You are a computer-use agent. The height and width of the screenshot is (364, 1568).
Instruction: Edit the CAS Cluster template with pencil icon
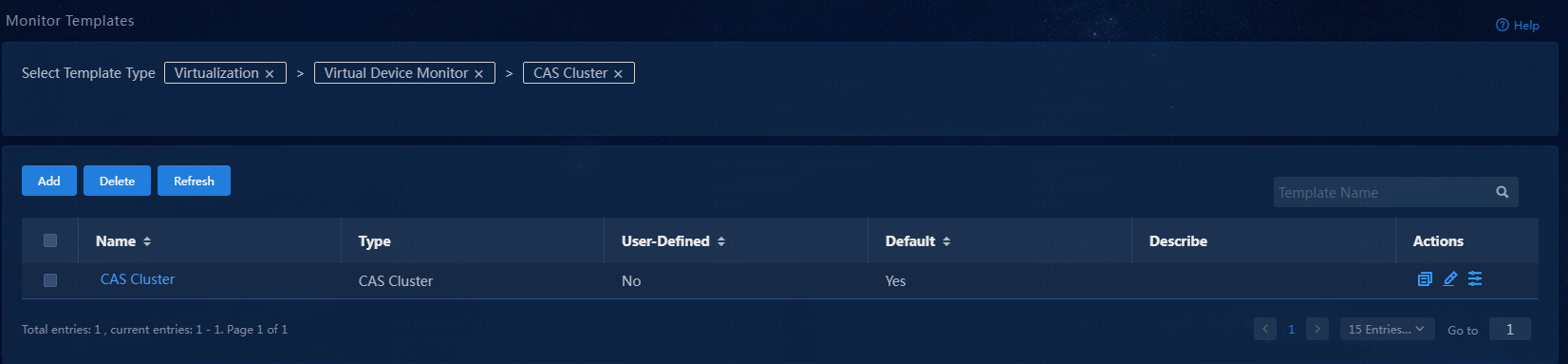[x=1450, y=278]
